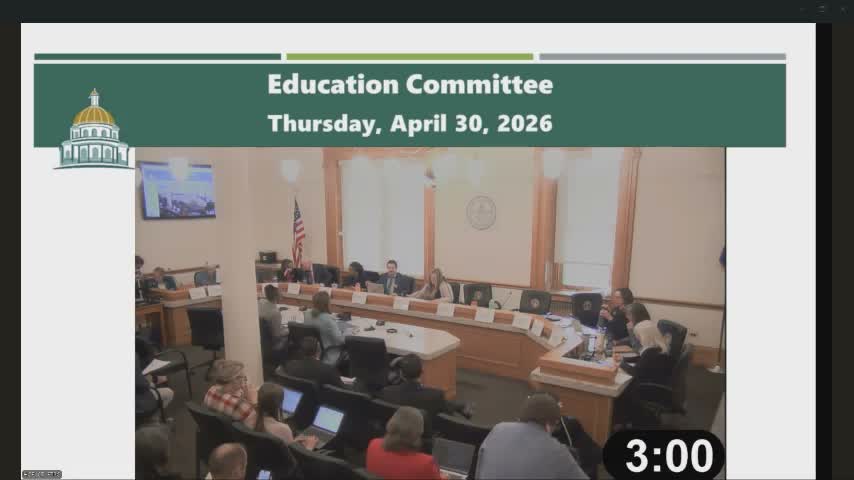Click the date "Thursday, April 30, 2026"
Viewport: 854px width, 480px height.
coord(410,124)
